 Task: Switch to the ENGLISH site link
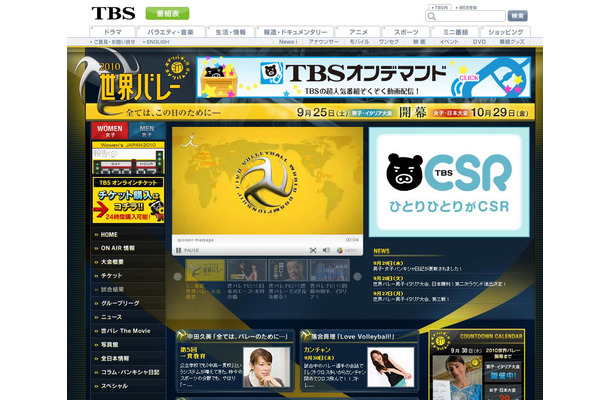coord(156,42)
